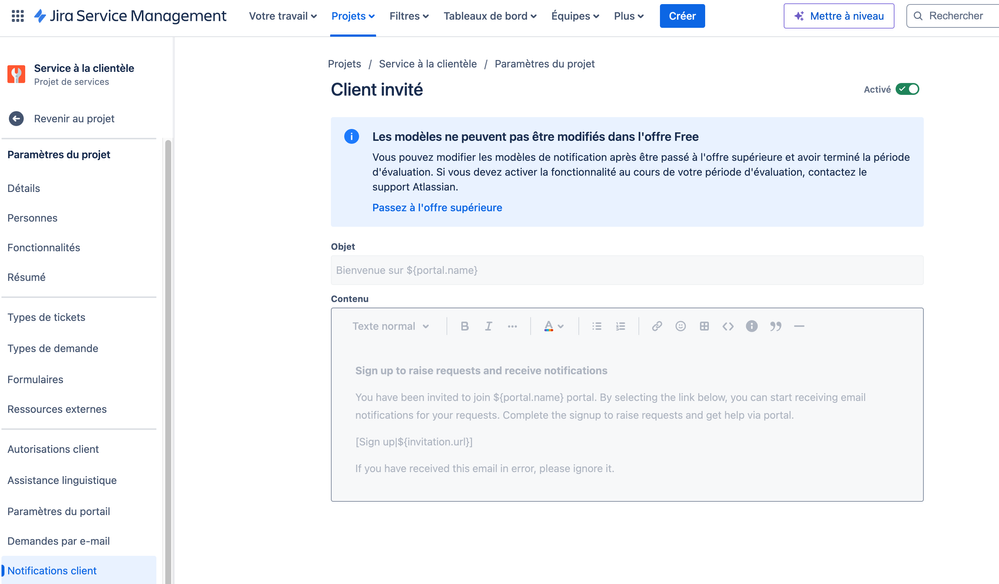Click Revenir au projet link
Viewport: 999px width, 584px height.
click(75, 118)
